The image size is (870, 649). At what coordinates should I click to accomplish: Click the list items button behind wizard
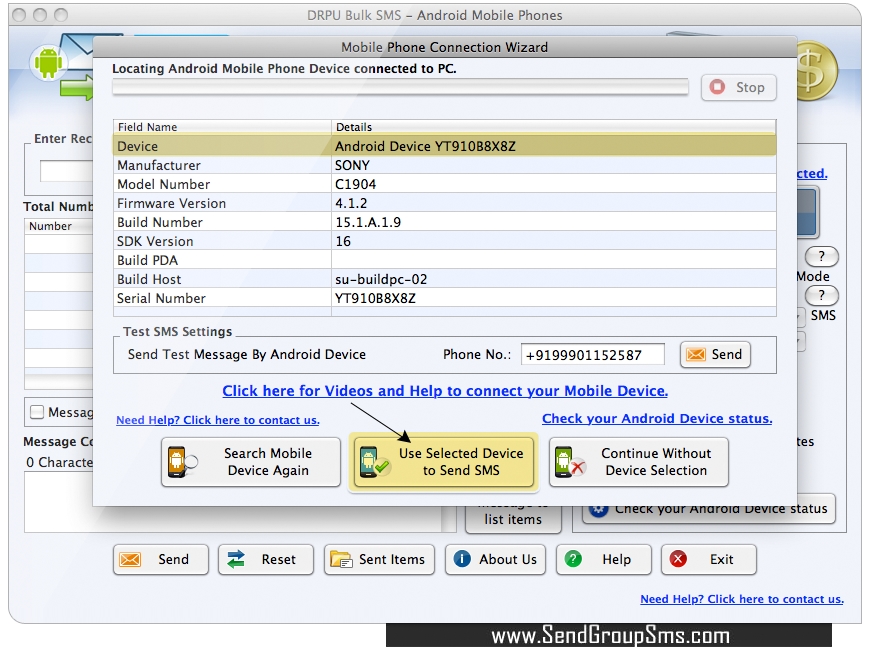[x=513, y=520]
